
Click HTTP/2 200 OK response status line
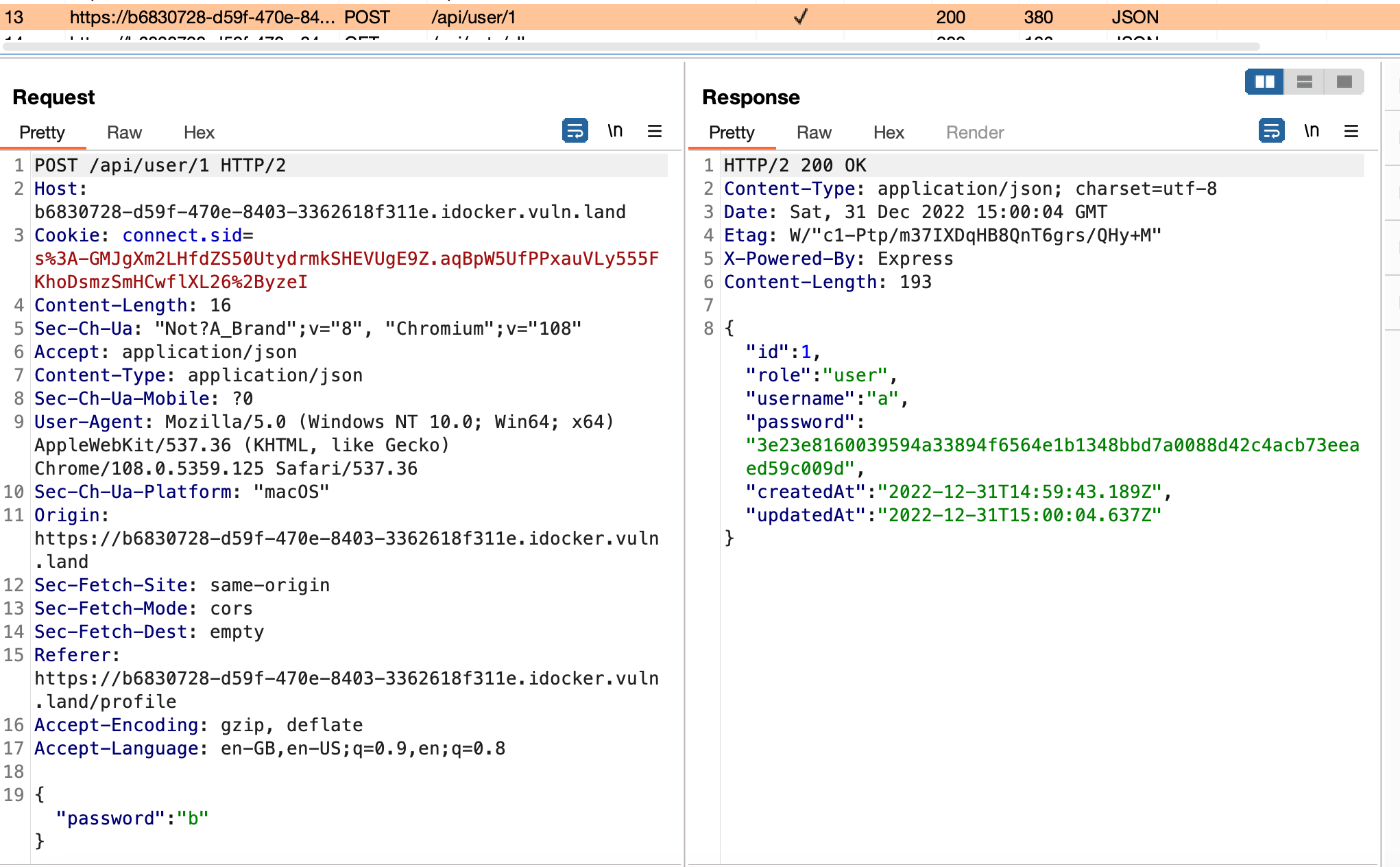(x=795, y=165)
